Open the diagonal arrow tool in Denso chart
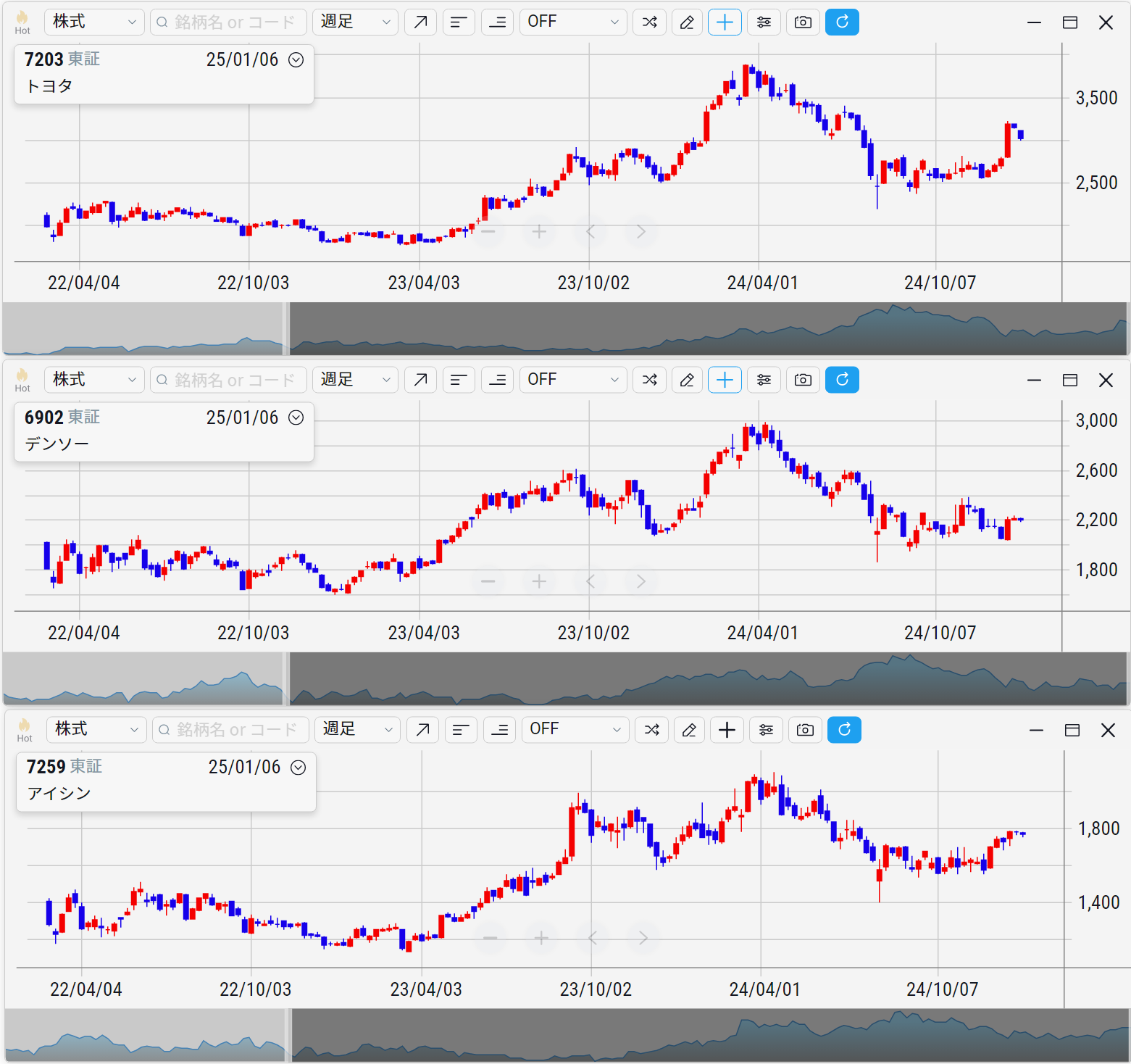This screenshot has height=1064, width=1131. 420,379
